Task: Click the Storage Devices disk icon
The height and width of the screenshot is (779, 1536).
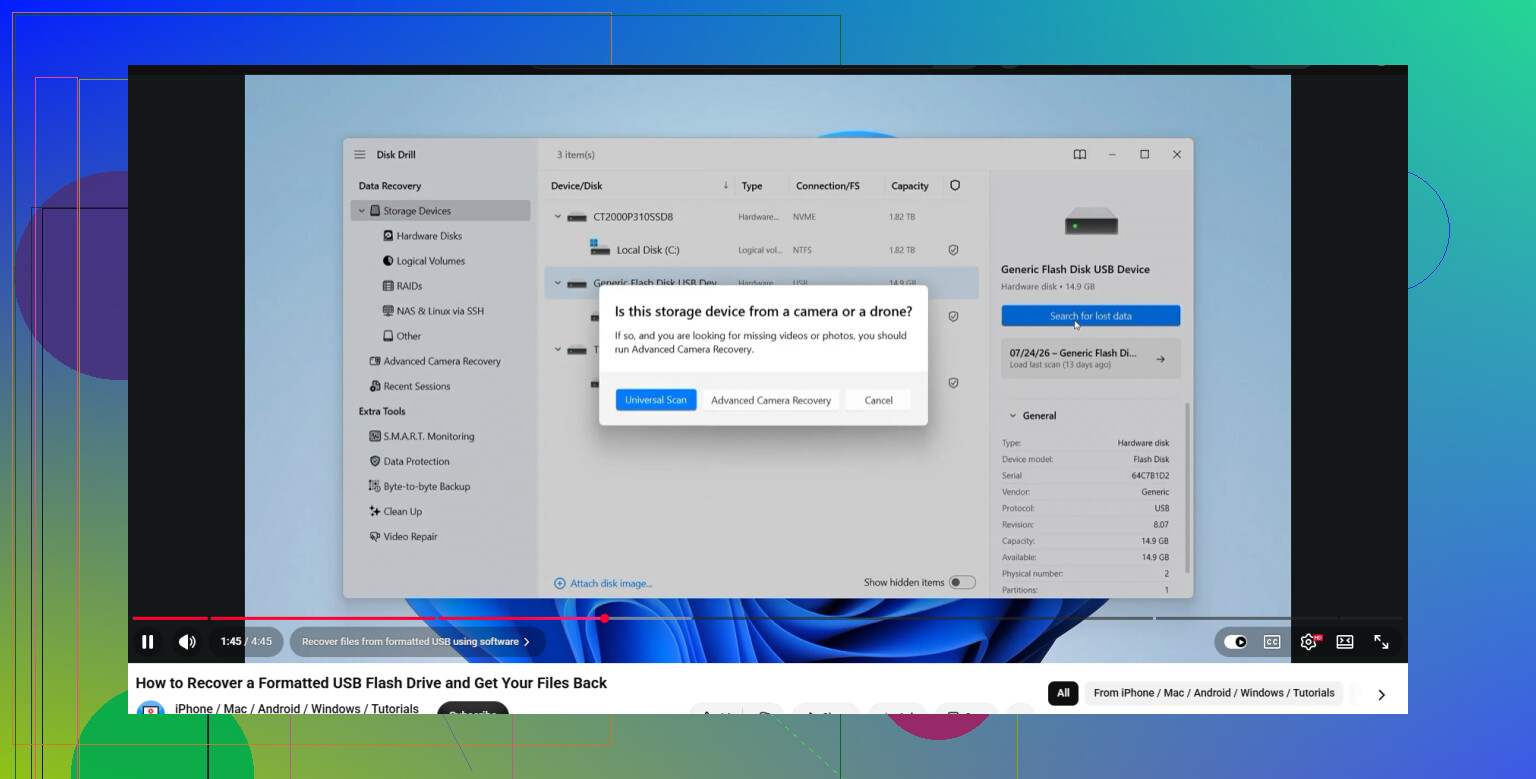Action: click(375, 211)
